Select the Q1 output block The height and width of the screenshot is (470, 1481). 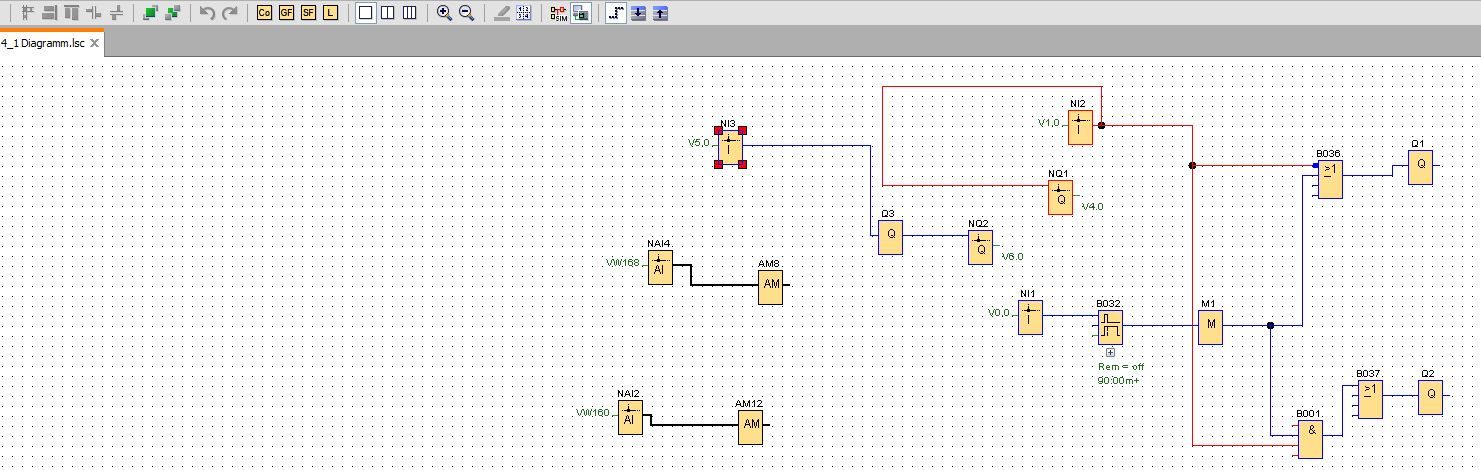1420,167
